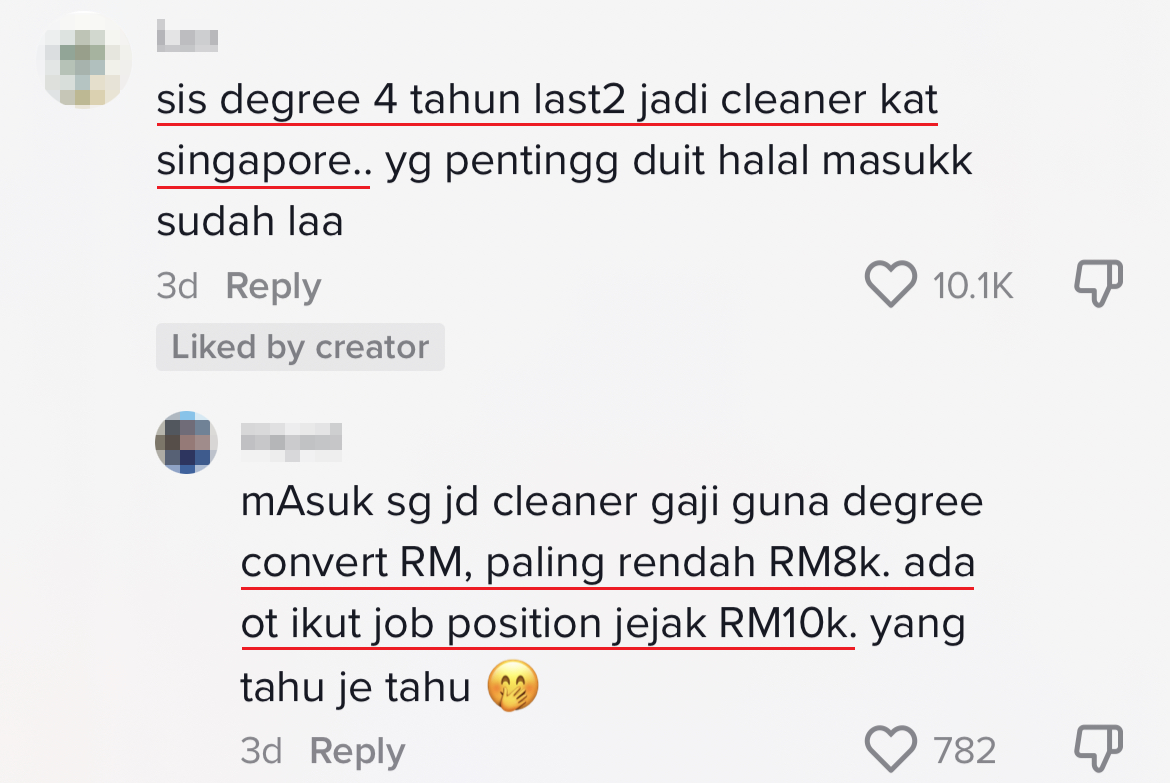Reply to the degree 4 tahun comment
The width and height of the screenshot is (1170, 783).
click(273, 287)
